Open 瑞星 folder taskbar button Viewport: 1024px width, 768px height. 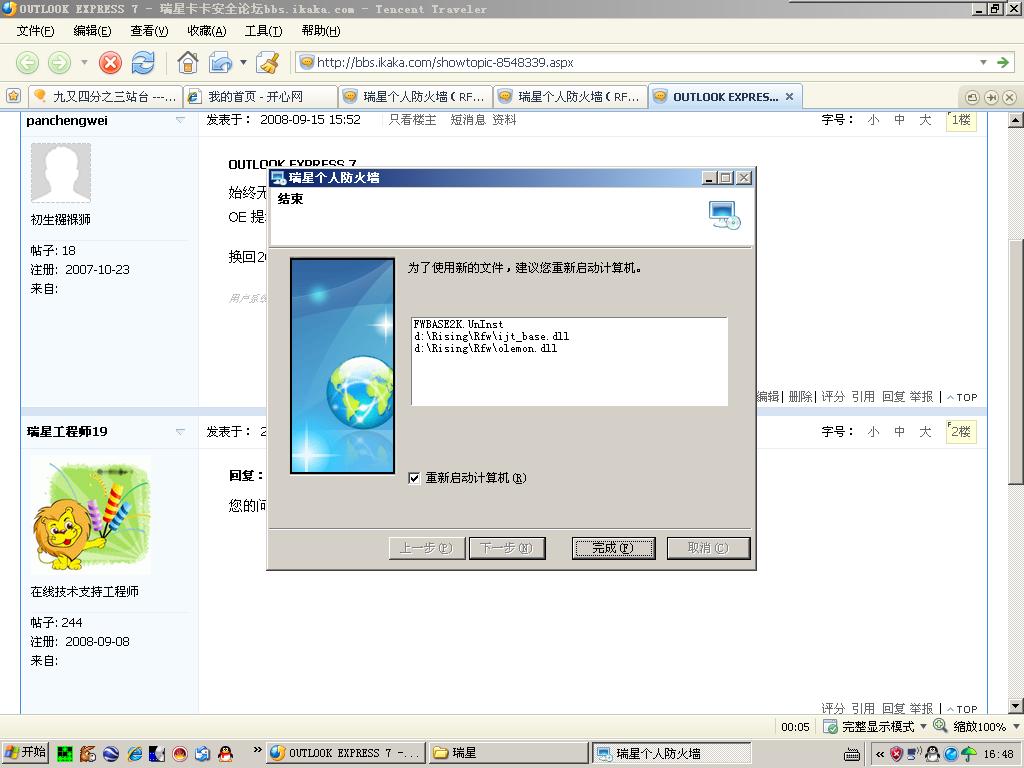coord(508,753)
